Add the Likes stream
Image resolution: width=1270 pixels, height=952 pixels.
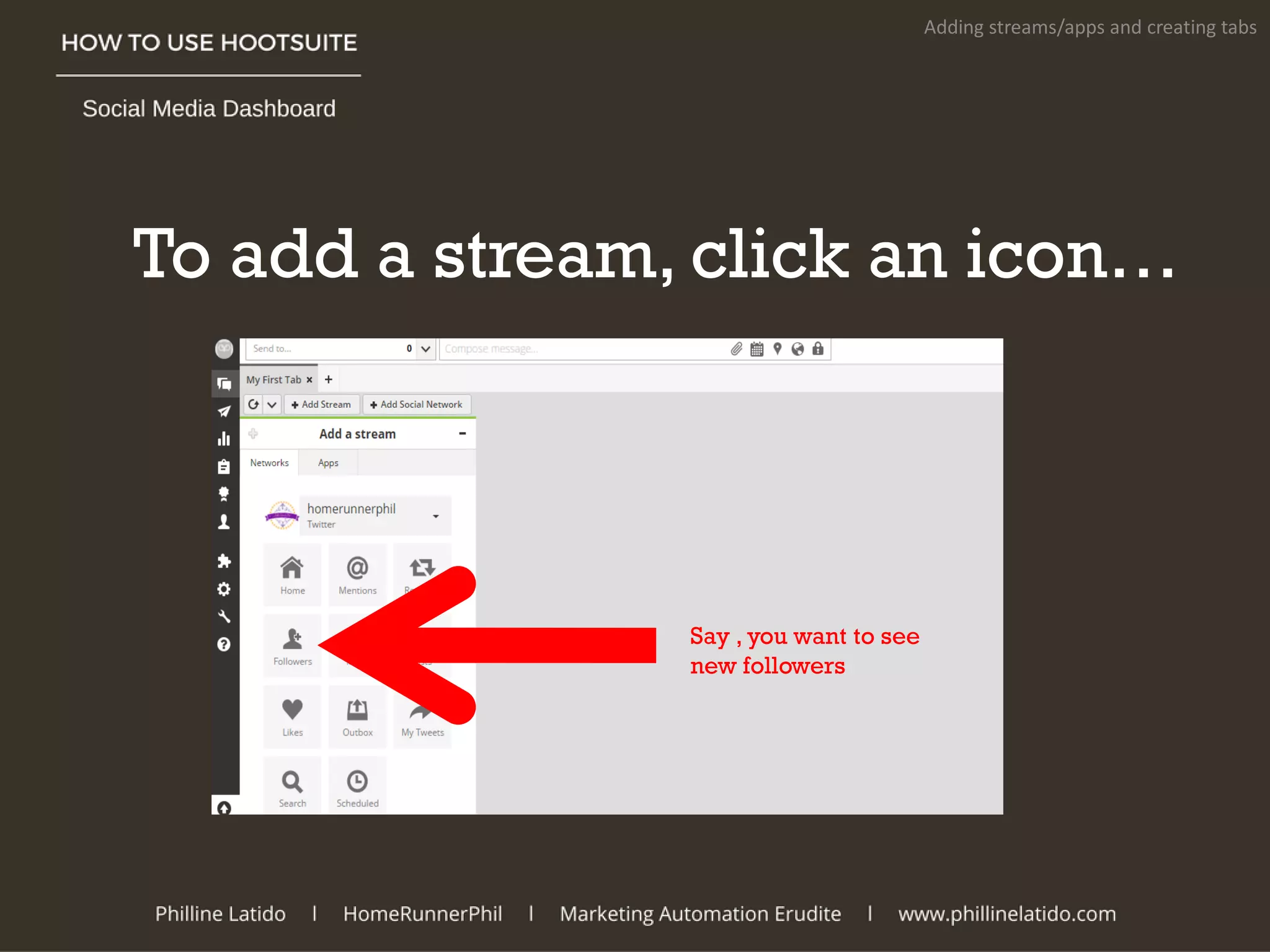click(293, 717)
